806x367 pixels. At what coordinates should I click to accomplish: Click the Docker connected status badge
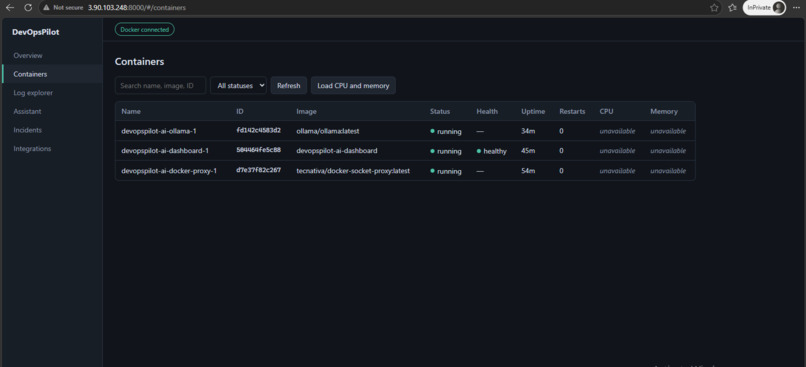(144, 30)
